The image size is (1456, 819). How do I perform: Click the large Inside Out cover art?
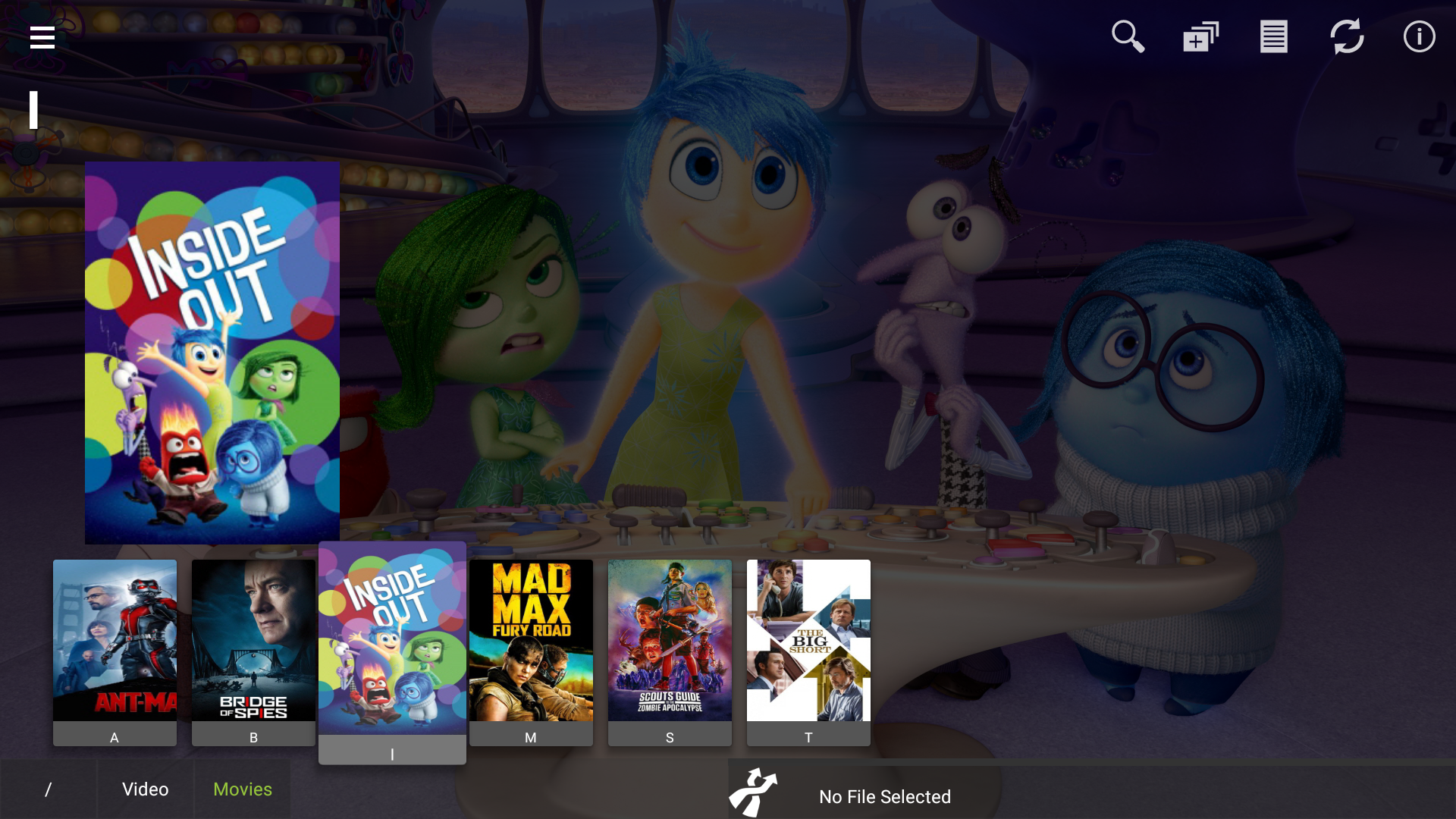click(x=212, y=353)
